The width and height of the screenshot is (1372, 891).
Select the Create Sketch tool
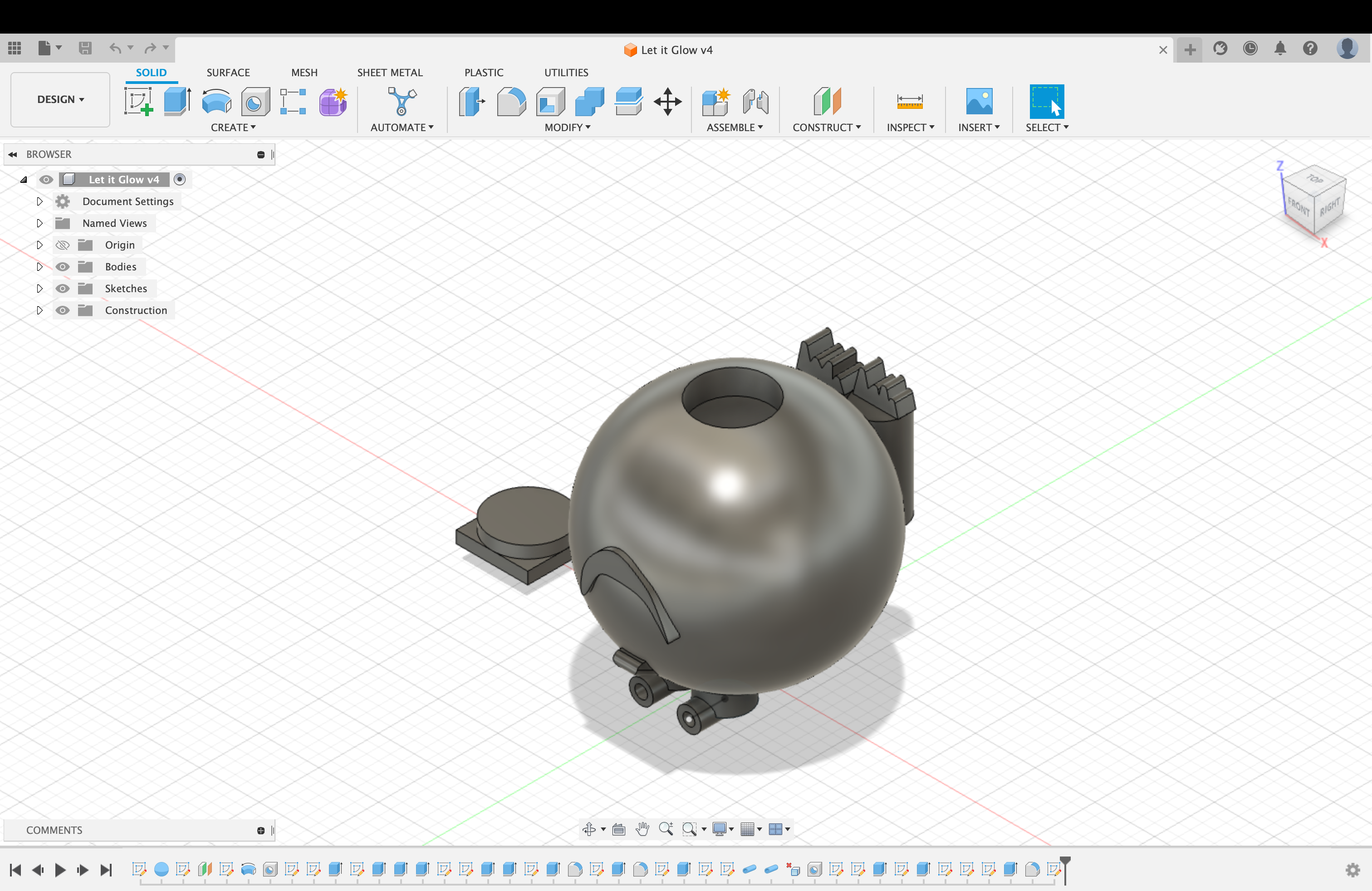139,102
